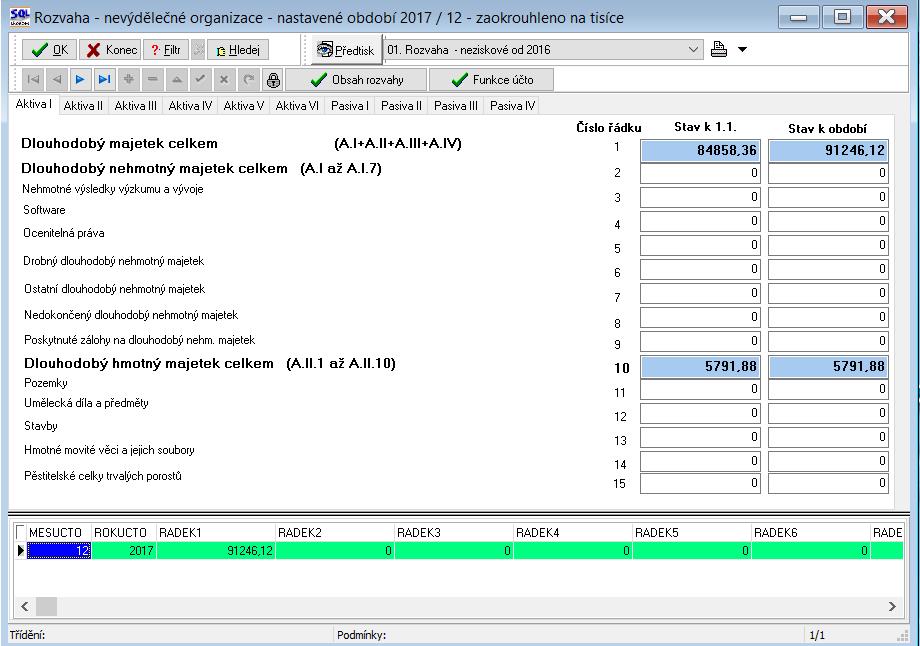Click row 1 'Stav k období' field 91246,12
This screenshot has height=646, width=920.
pyautogui.click(x=828, y=151)
